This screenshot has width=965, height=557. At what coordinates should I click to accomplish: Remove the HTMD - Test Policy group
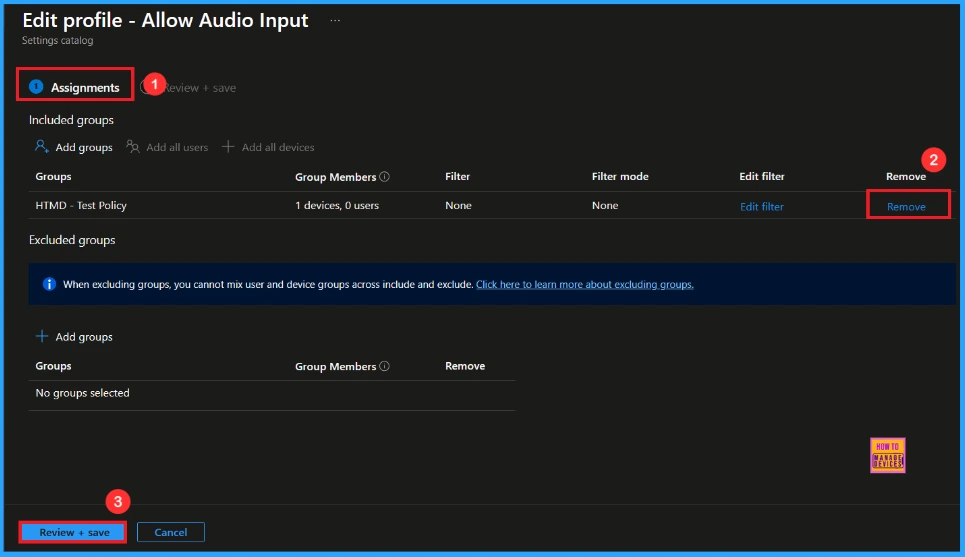[x=906, y=207]
